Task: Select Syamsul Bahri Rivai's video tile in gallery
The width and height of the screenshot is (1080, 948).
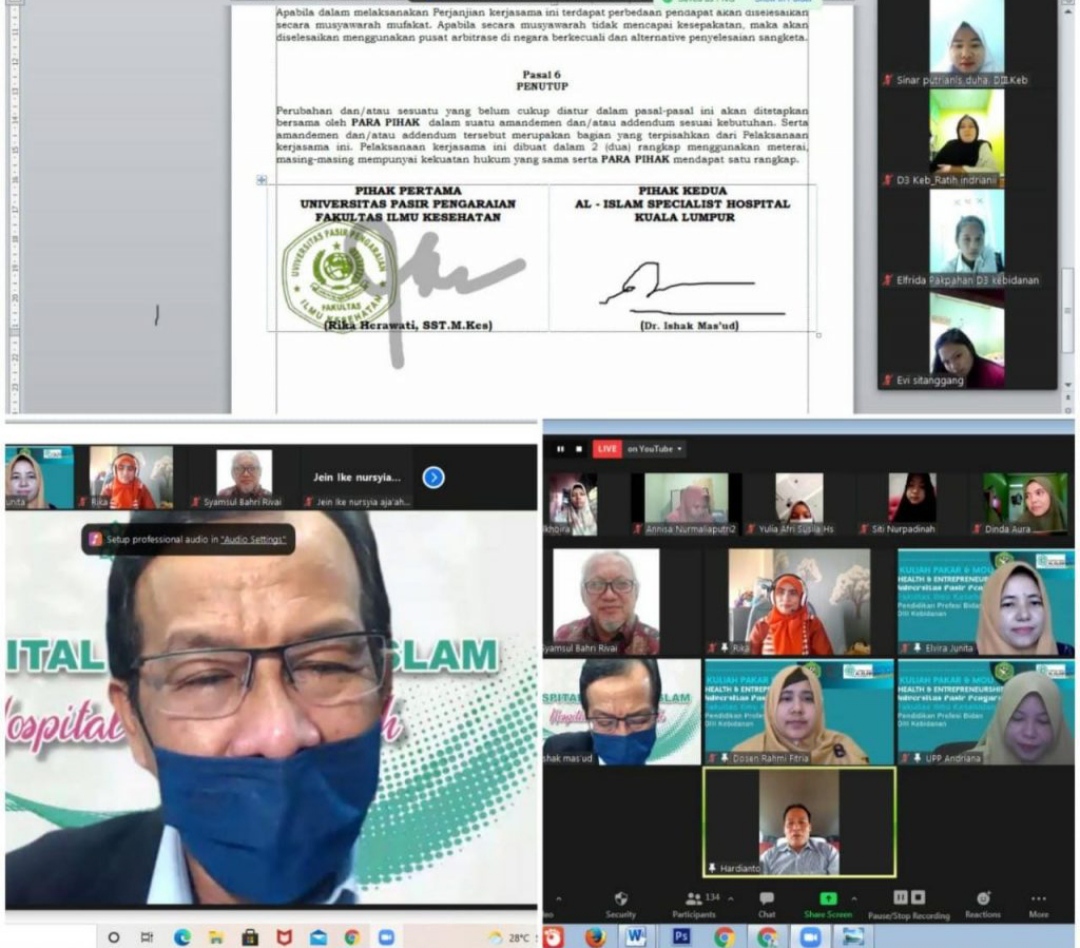Action: [606, 601]
